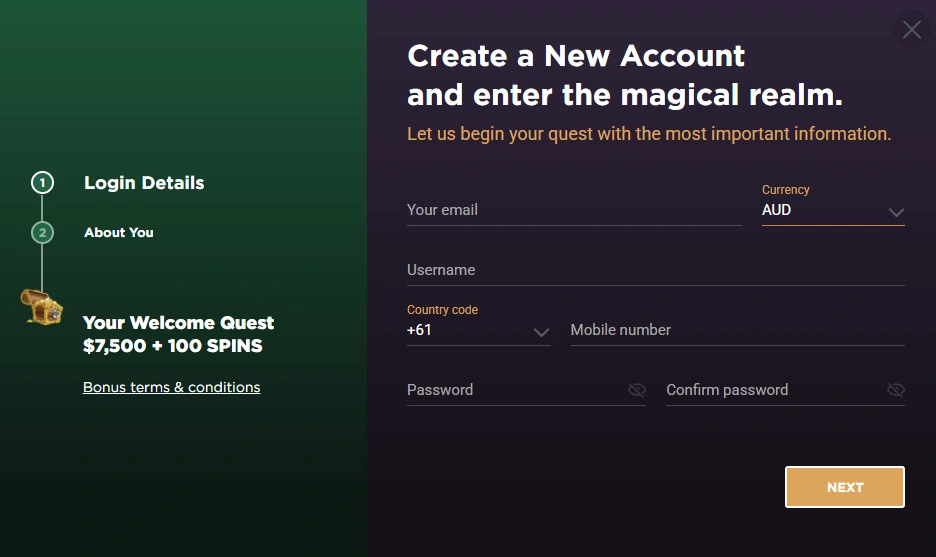Open Bonus terms & conditions link
Image resolution: width=936 pixels, height=557 pixels.
[x=171, y=387]
